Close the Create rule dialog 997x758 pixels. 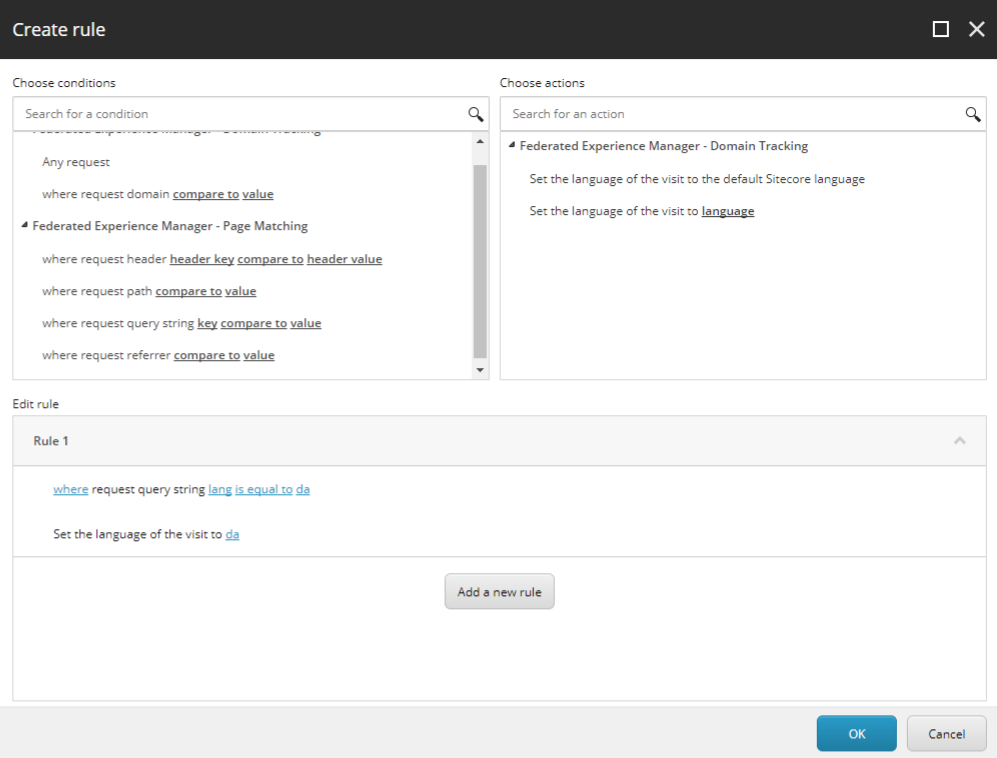click(977, 30)
